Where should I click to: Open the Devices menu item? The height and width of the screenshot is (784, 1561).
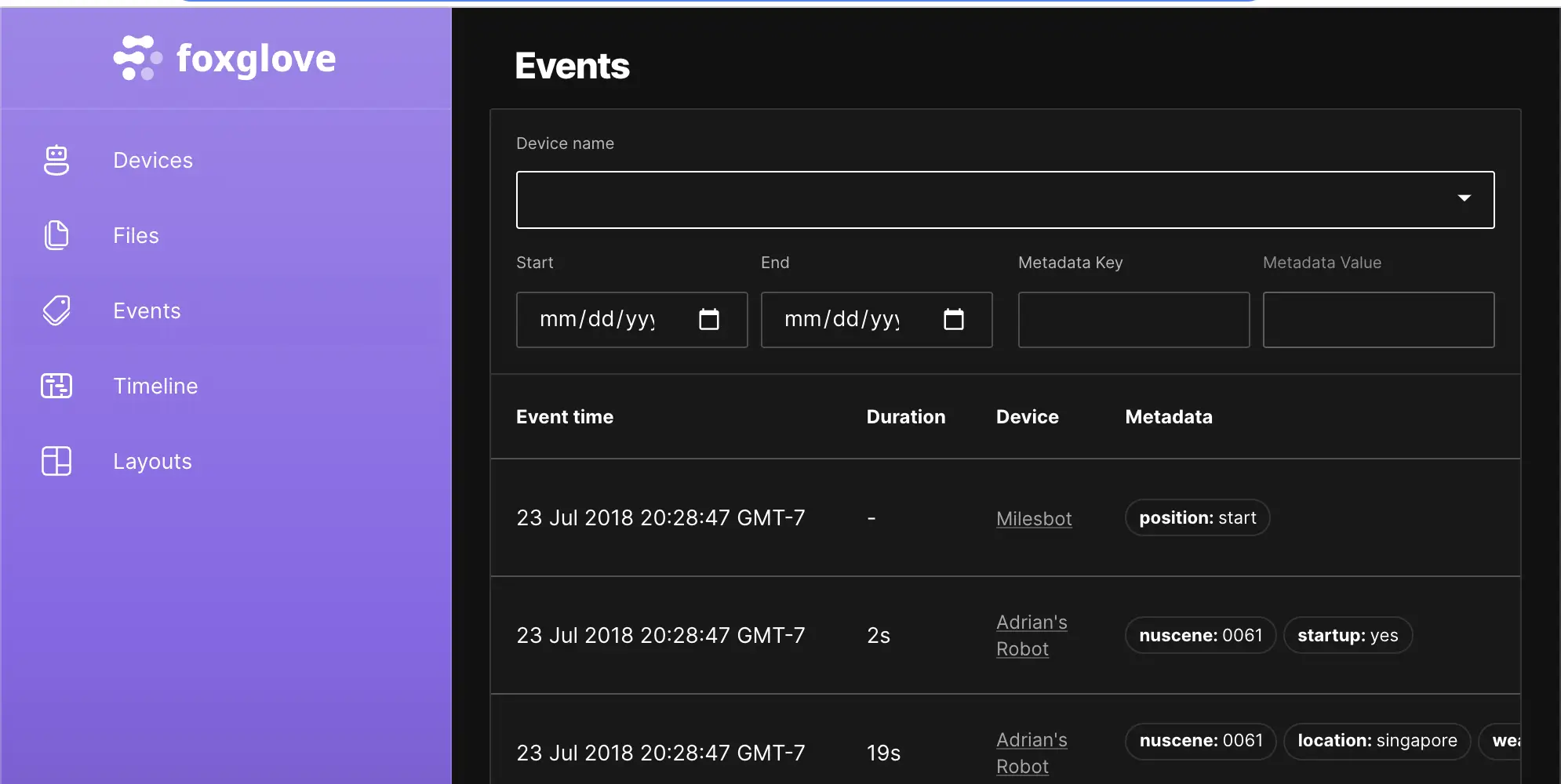click(x=153, y=160)
